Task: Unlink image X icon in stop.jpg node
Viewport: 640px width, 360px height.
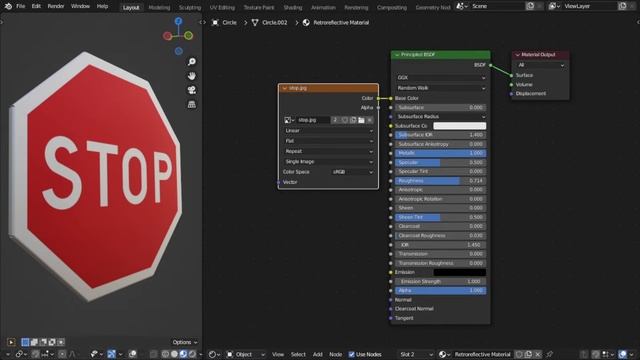Action: tap(369, 120)
